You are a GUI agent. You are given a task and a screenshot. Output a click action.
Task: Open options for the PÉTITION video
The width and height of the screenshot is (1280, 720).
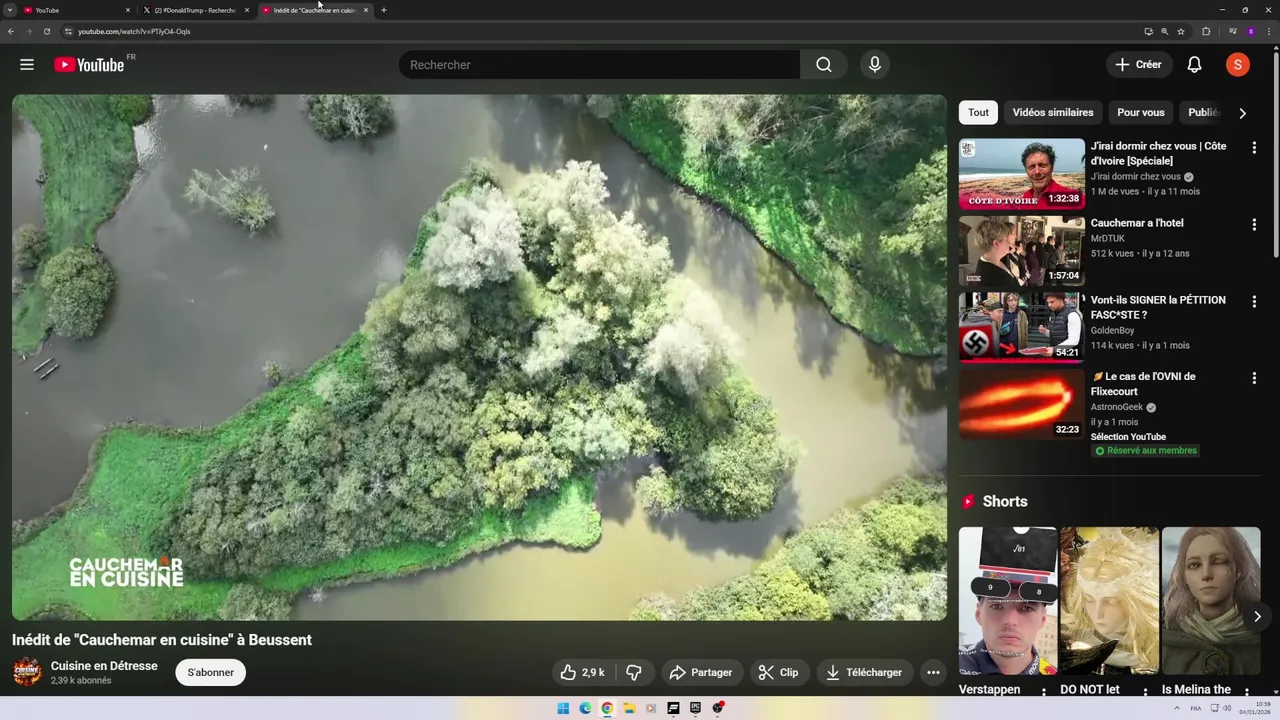point(1254,301)
